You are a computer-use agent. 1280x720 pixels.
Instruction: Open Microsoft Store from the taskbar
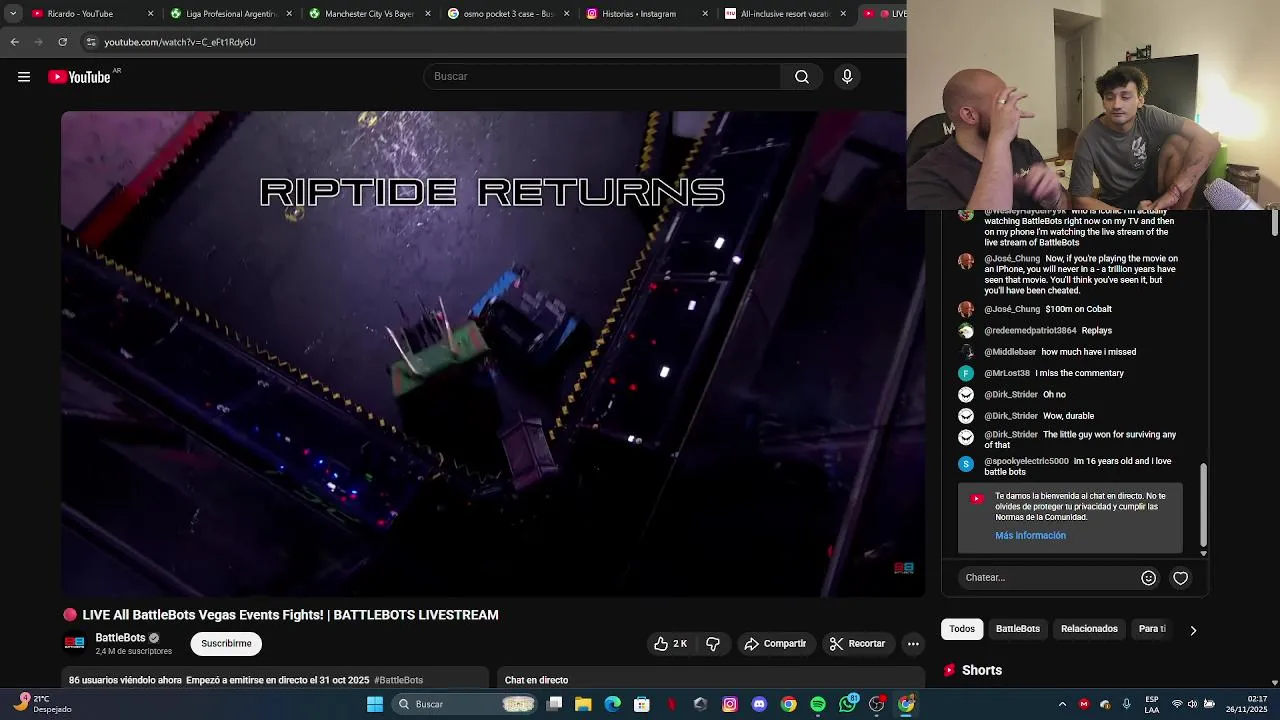(x=642, y=704)
